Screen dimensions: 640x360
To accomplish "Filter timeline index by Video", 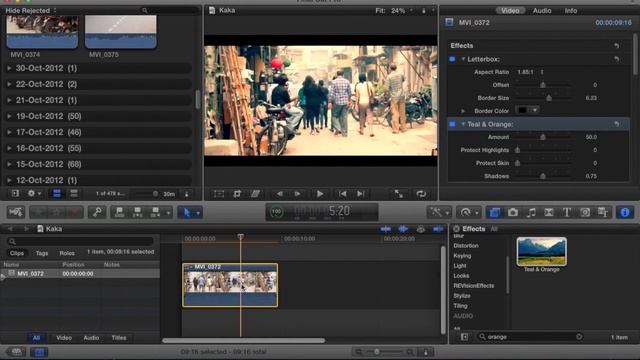I will 64,338.
